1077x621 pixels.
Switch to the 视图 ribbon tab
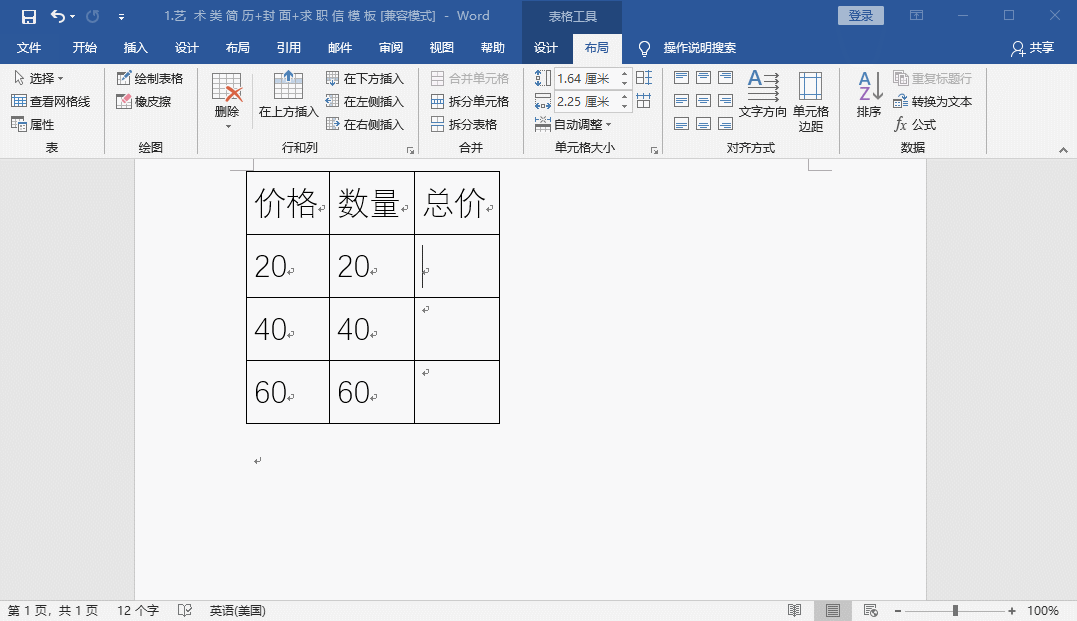pyautogui.click(x=442, y=47)
